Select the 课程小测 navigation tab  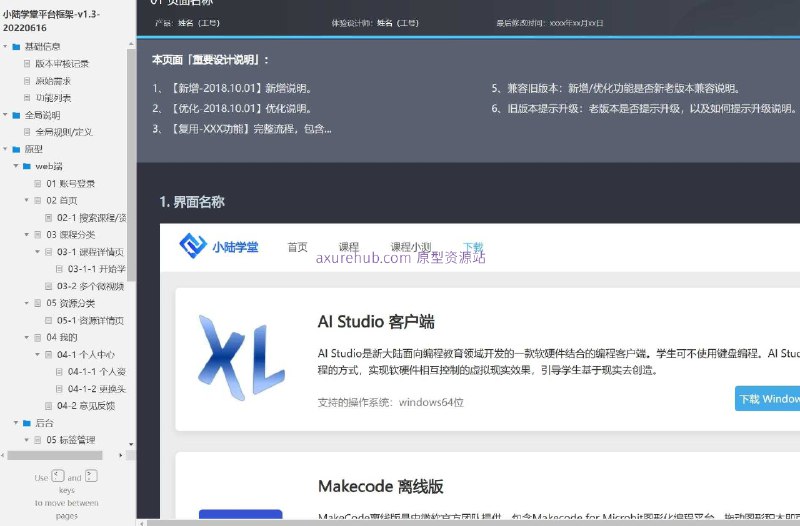411,246
